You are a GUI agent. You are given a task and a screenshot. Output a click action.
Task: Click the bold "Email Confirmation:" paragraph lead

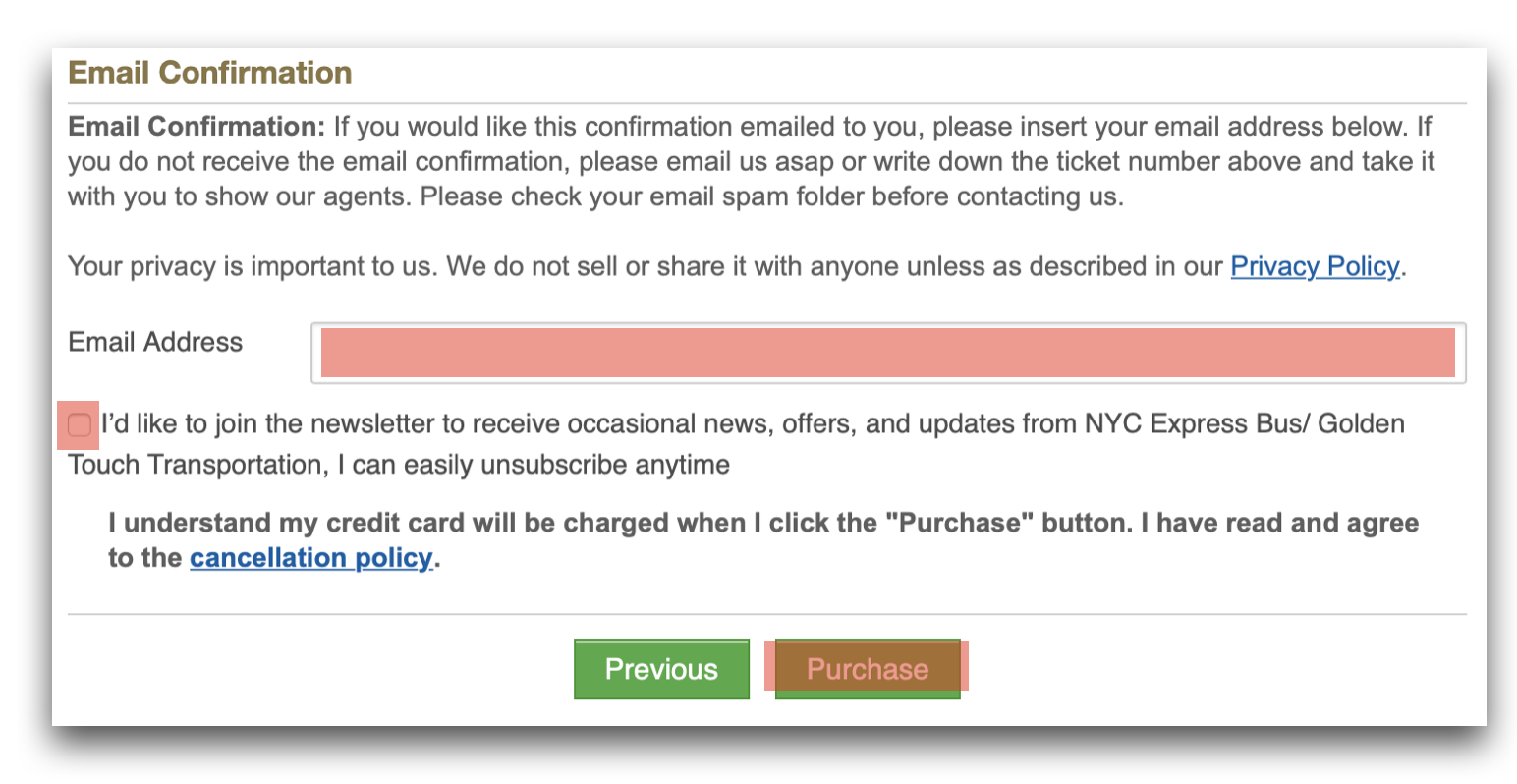[x=197, y=127]
